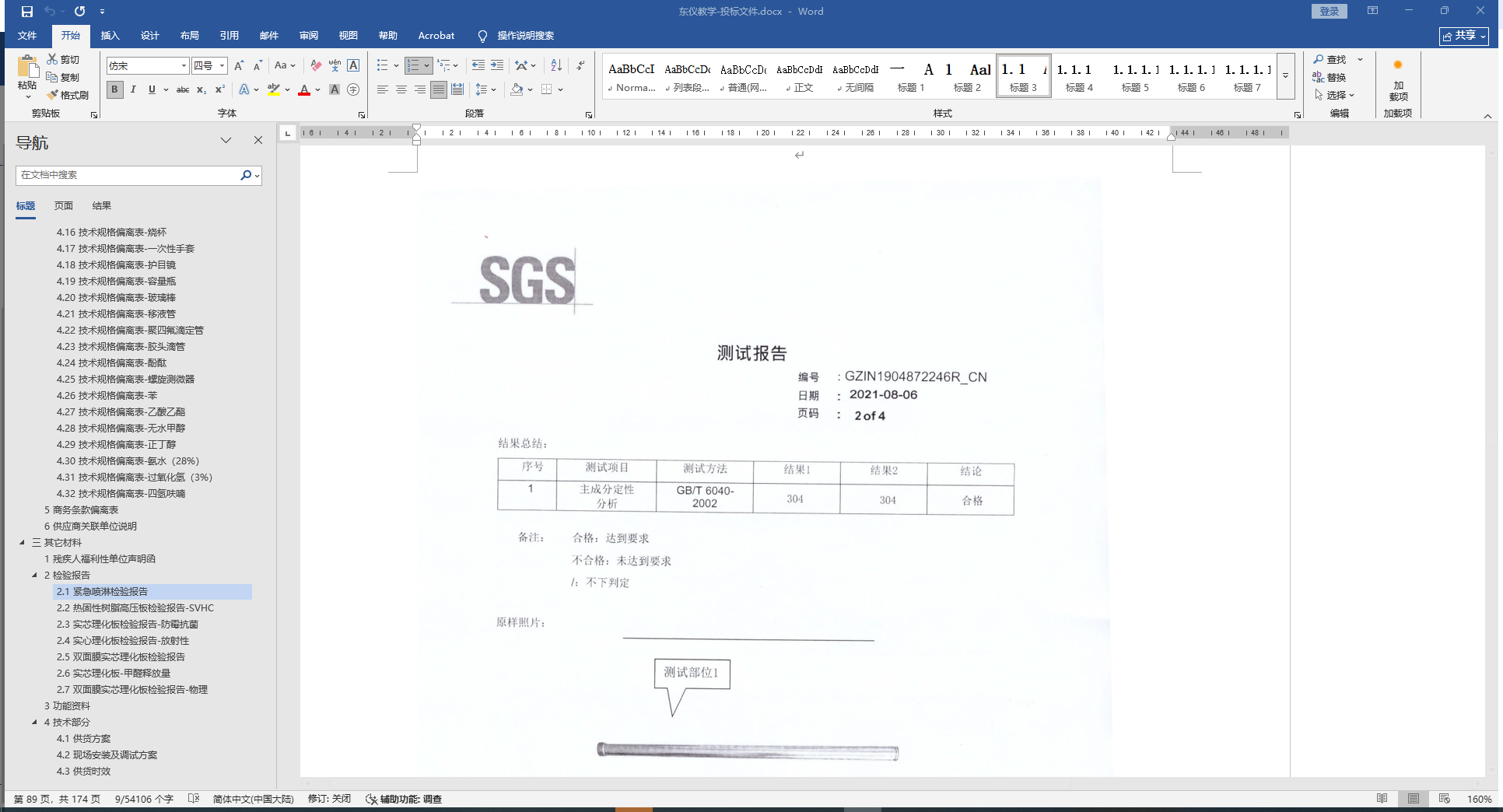
Task: Collapse the 三 其它材料 heading in navigation
Action: pos(22,543)
